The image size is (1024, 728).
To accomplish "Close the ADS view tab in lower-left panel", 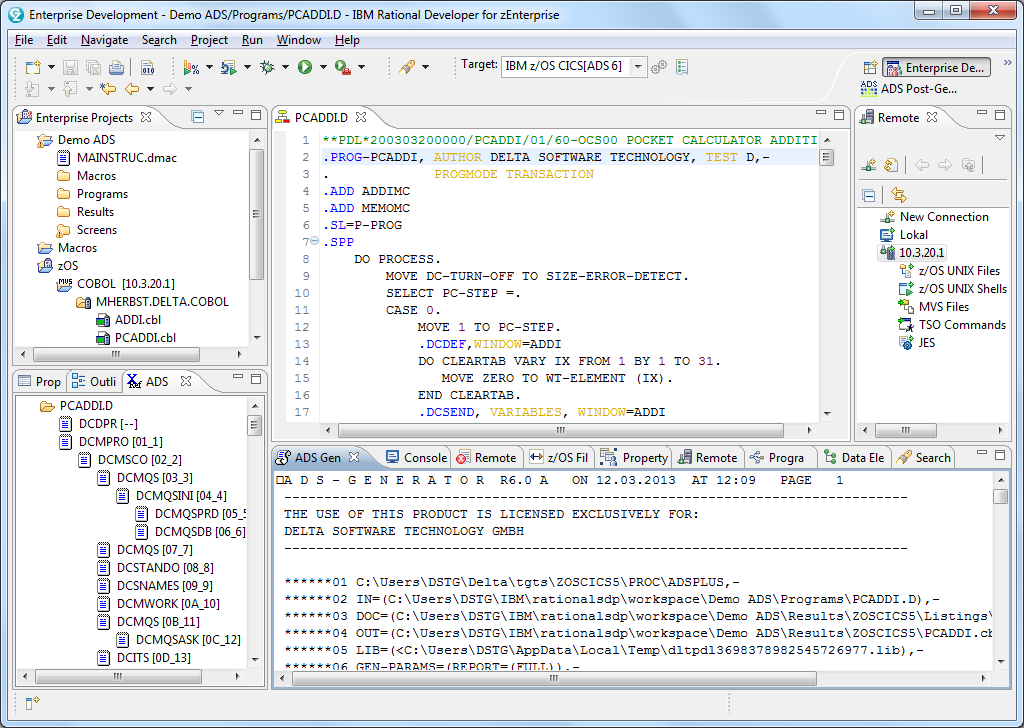I will tap(185, 381).
